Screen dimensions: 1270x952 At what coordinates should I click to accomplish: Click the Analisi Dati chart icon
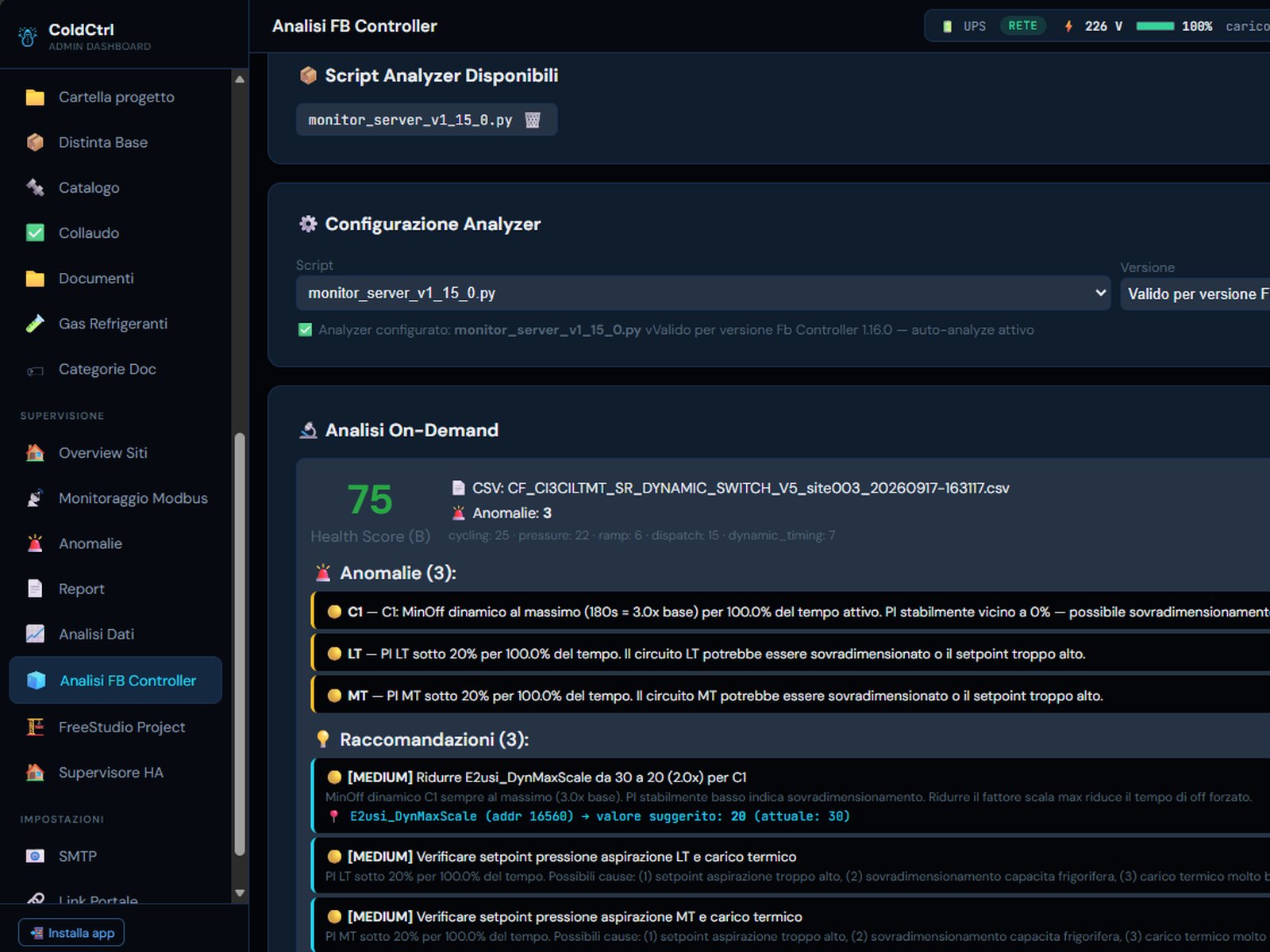coord(35,634)
